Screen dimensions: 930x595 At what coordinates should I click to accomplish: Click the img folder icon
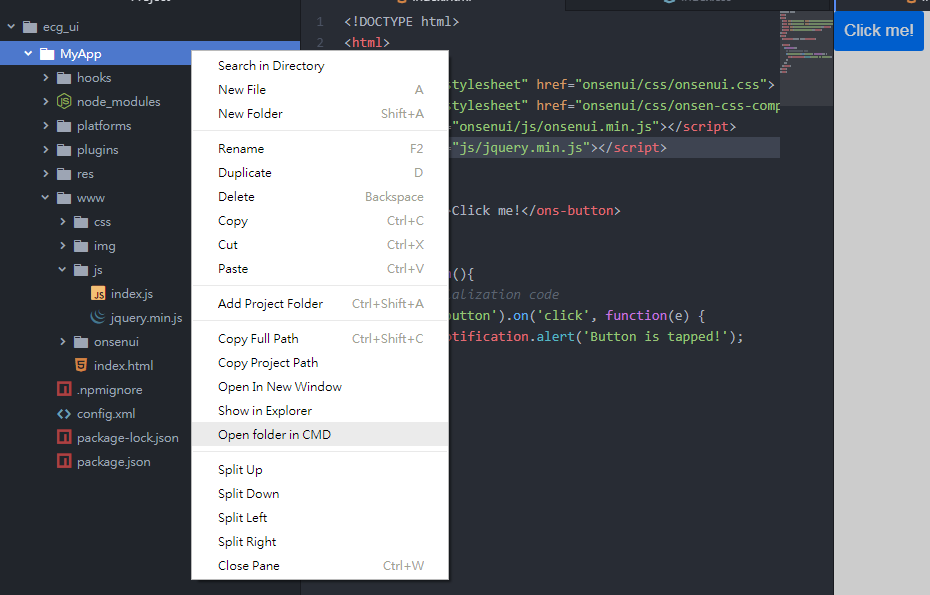pyautogui.click(x=81, y=246)
